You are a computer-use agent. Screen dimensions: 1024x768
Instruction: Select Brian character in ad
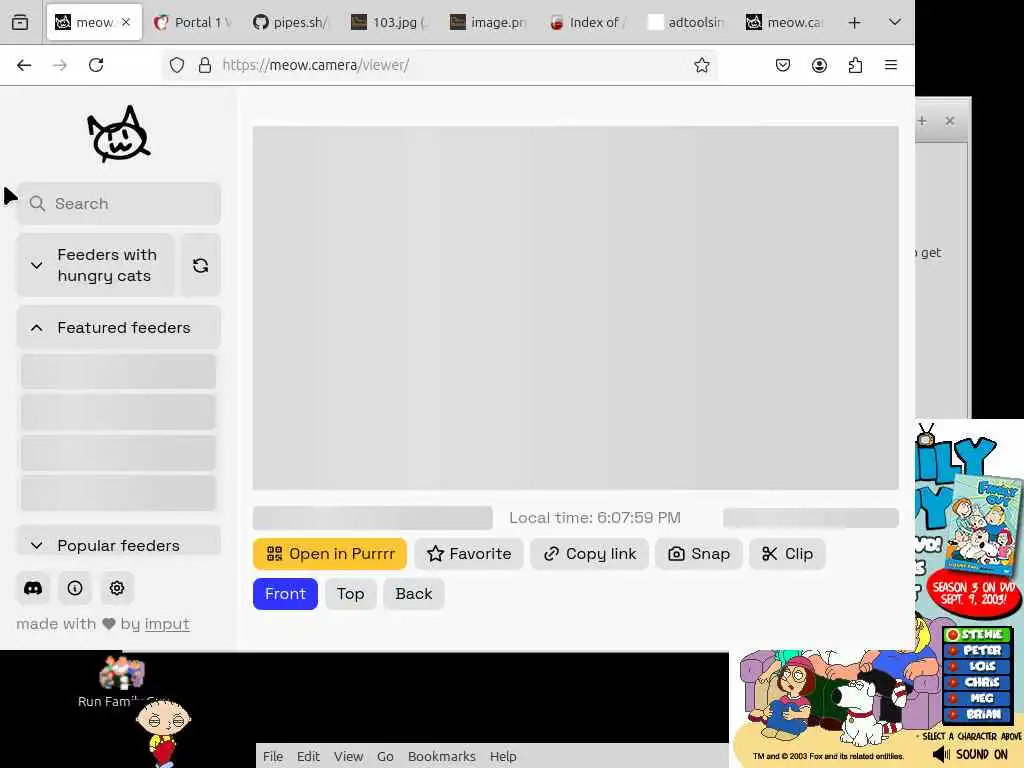tap(978, 714)
